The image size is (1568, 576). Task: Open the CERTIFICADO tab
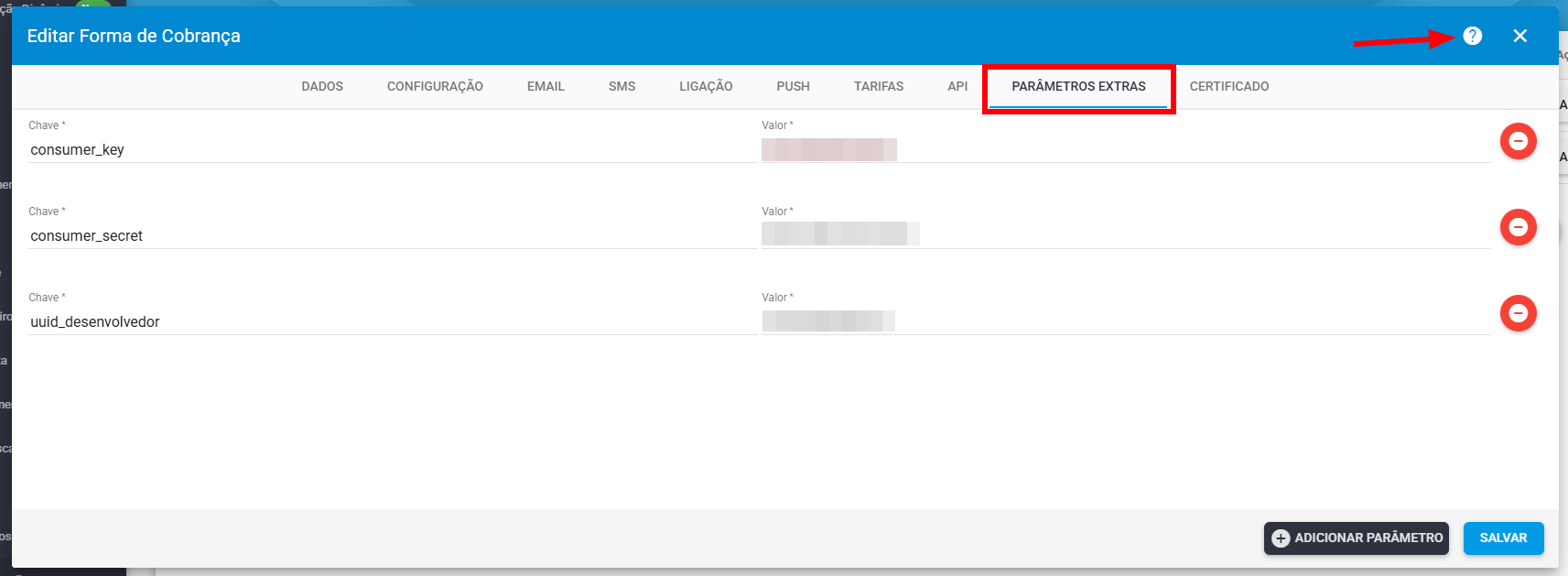coord(1229,86)
